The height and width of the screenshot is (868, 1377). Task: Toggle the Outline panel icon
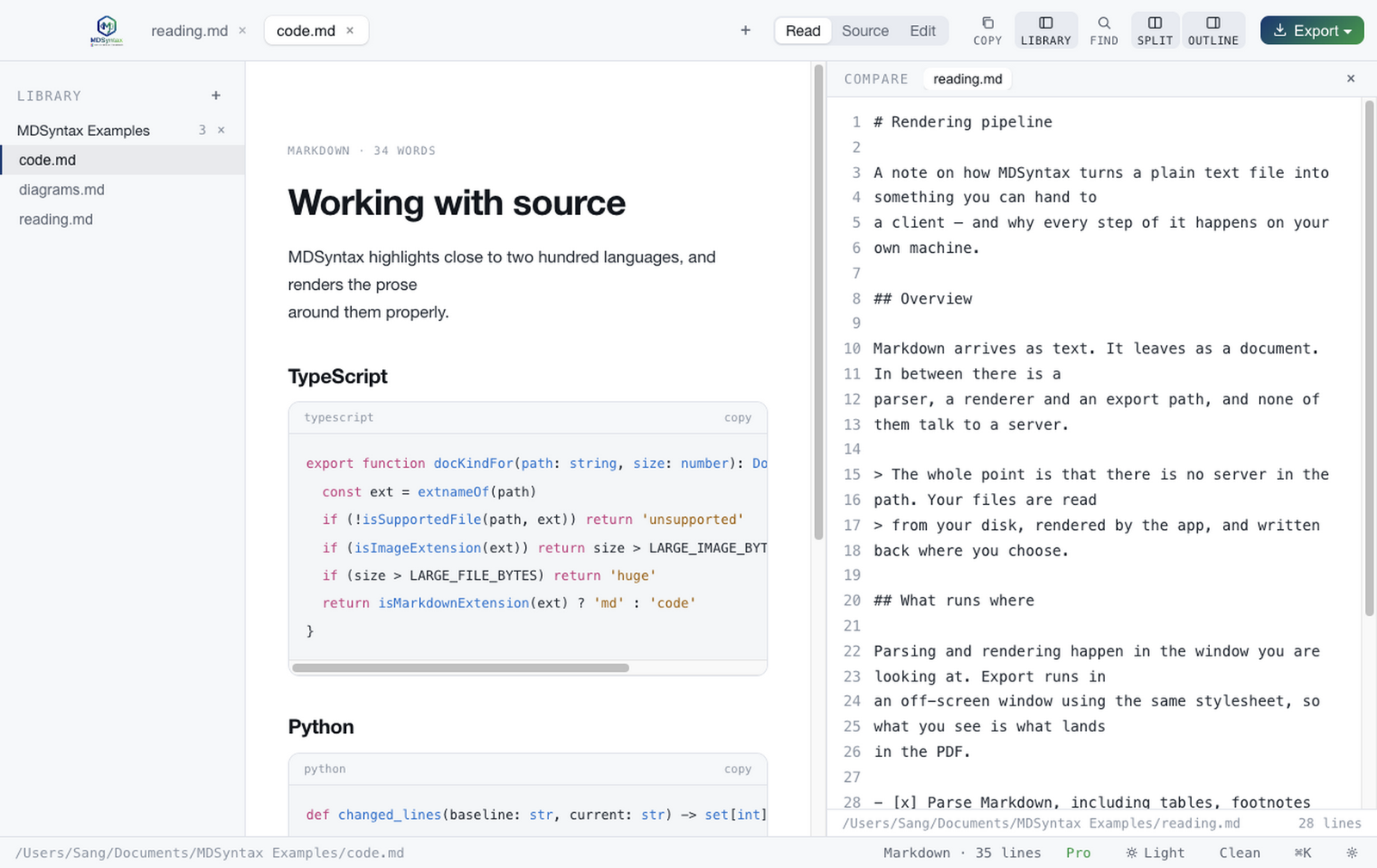pyautogui.click(x=1213, y=30)
